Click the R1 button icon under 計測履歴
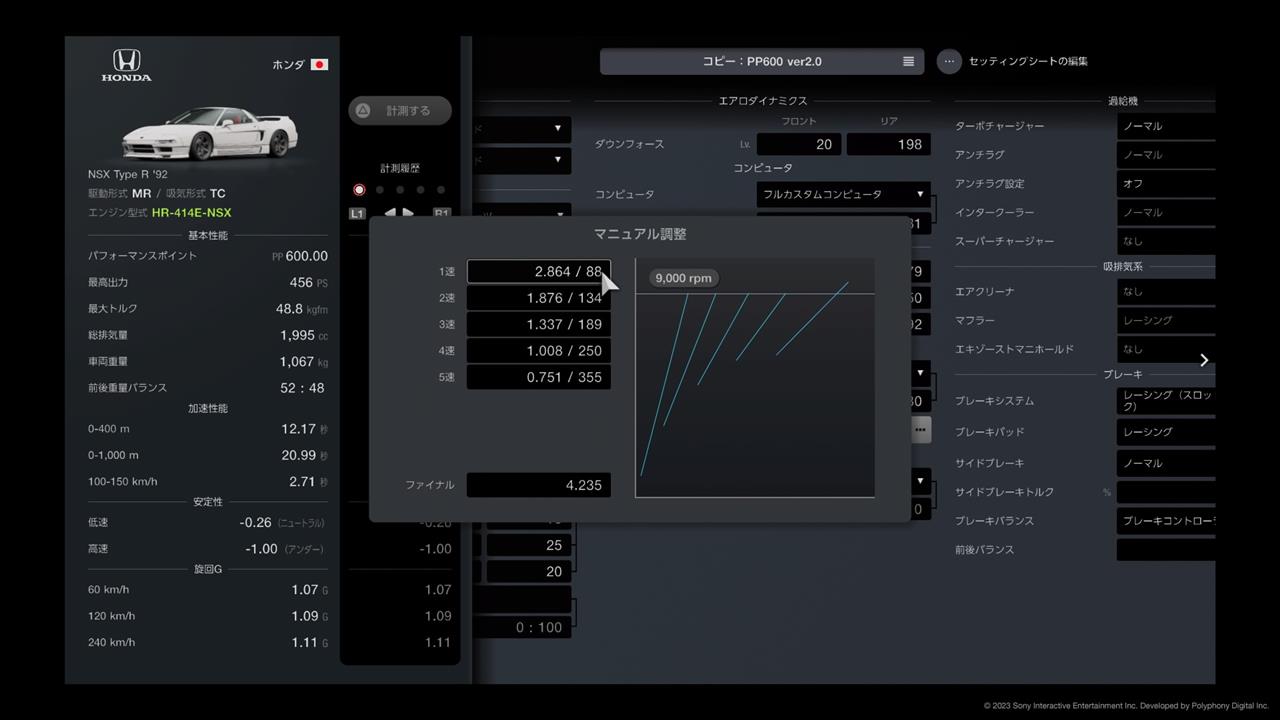This screenshot has height=720, width=1280. tap(442, 213)
